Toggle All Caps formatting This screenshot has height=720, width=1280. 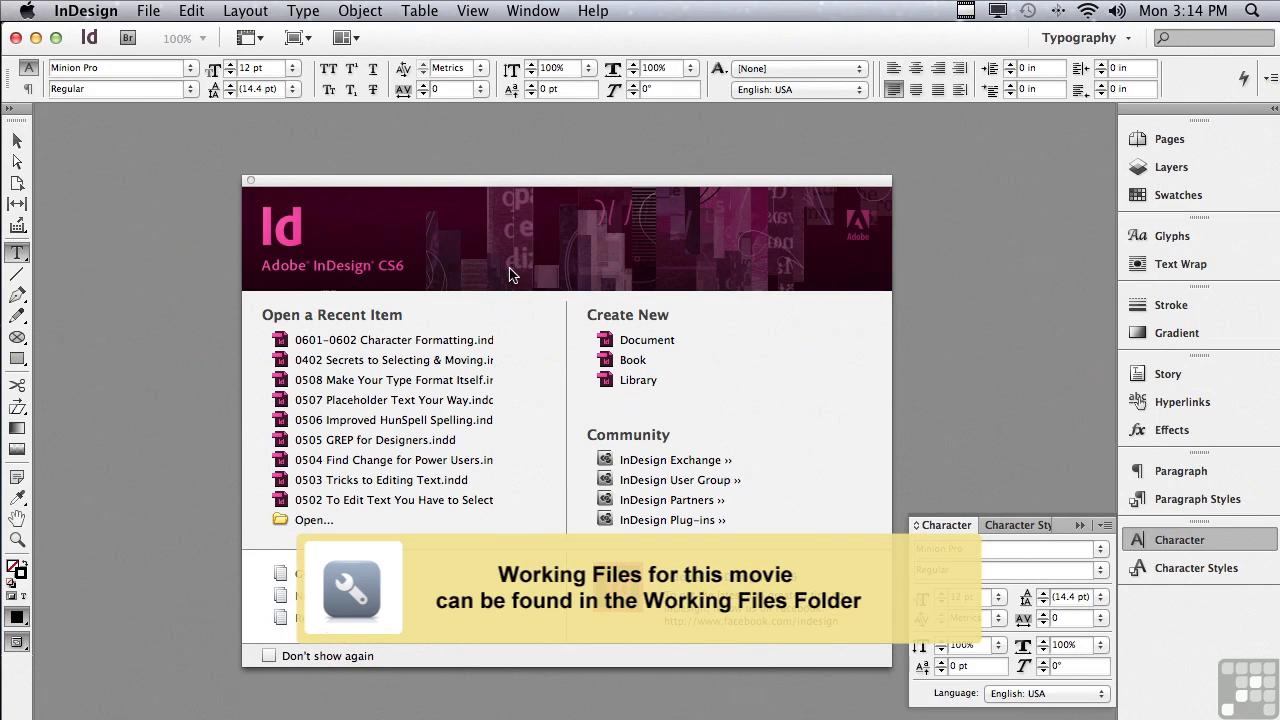pos(328,69)
